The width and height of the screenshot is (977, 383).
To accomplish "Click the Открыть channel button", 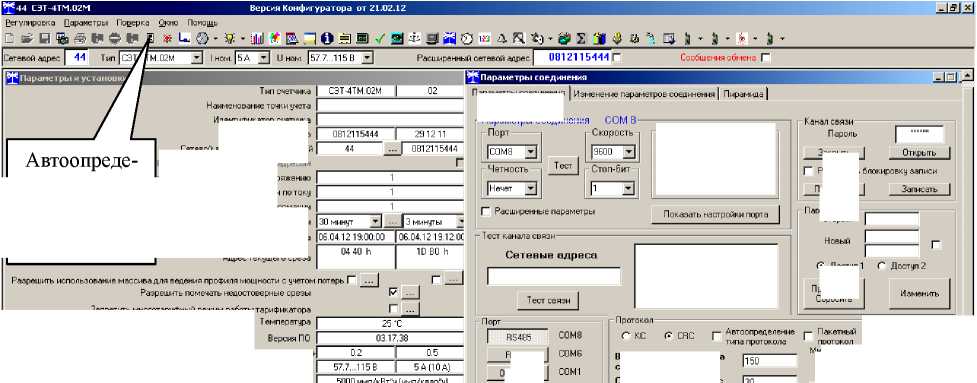I will 919,153.
